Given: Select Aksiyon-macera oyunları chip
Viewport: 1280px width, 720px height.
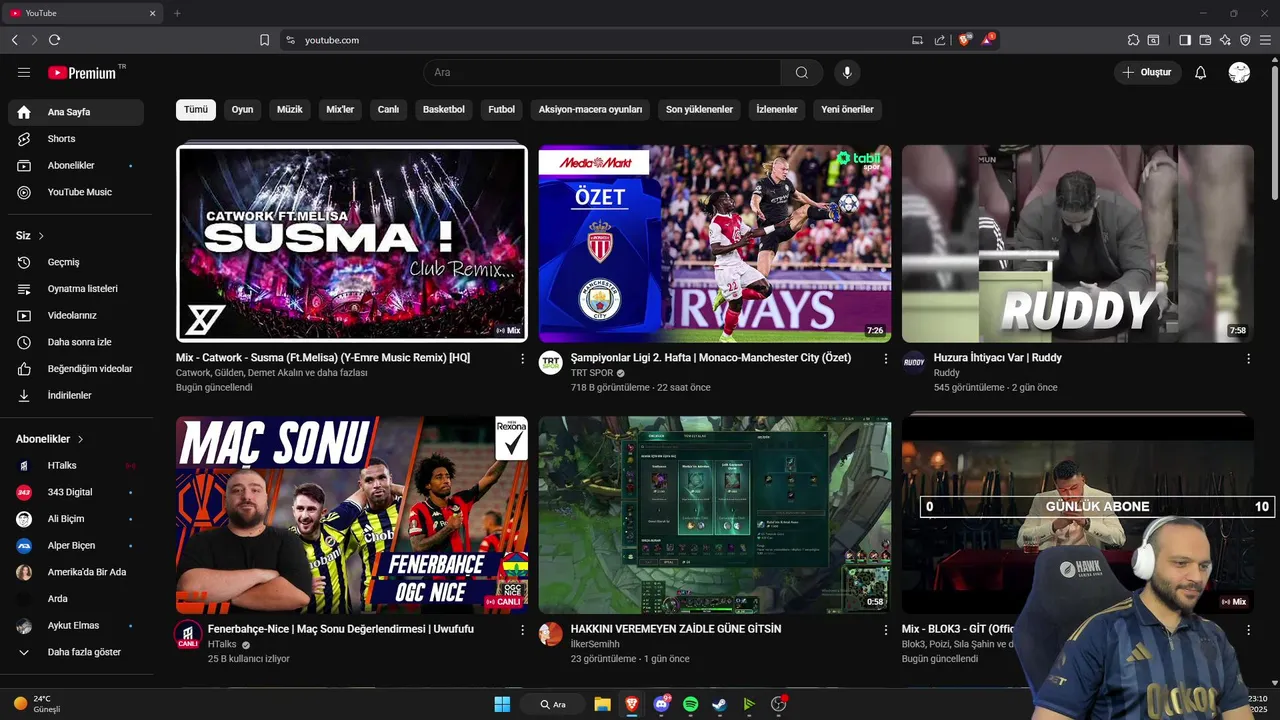Looking at the screenshot, I should click(590, 110).
